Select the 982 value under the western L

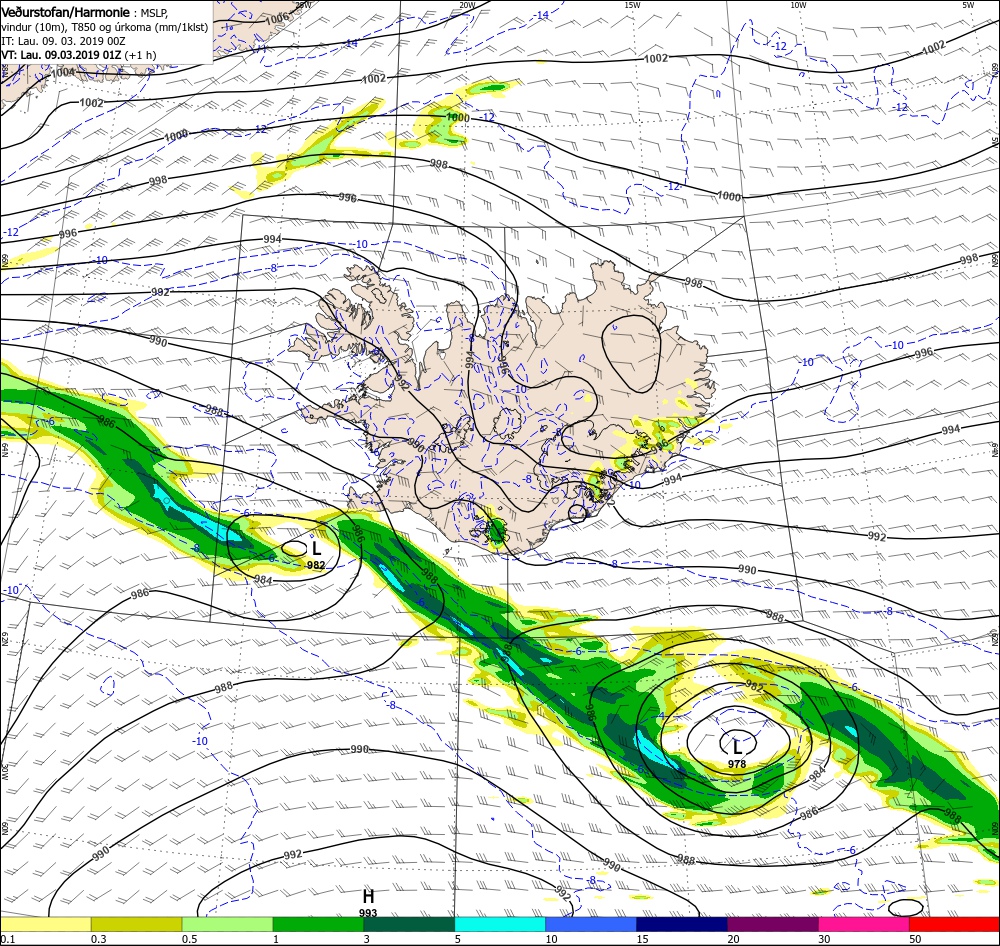(x=316, y=565)
